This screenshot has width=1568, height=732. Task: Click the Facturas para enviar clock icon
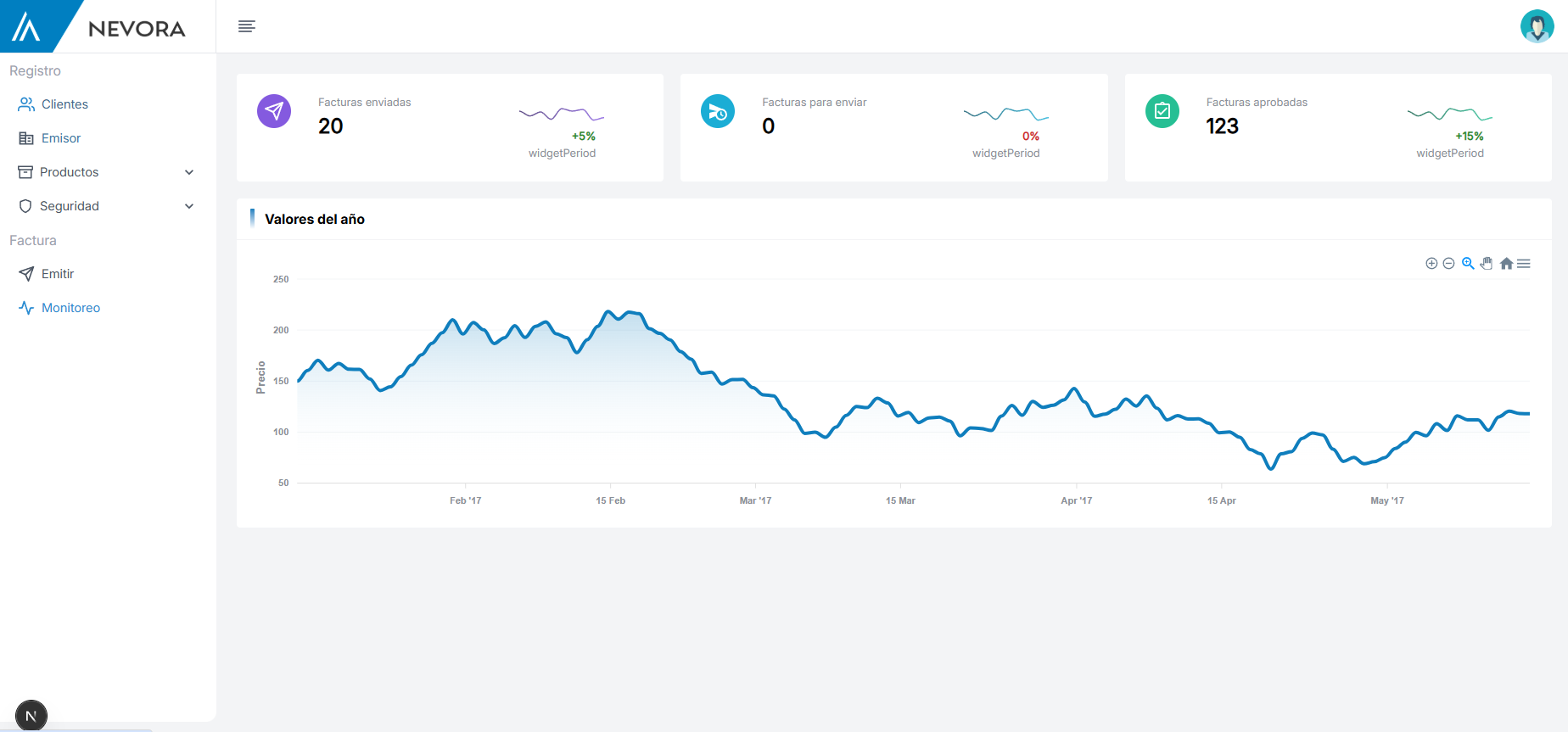[x=718, y=111]
